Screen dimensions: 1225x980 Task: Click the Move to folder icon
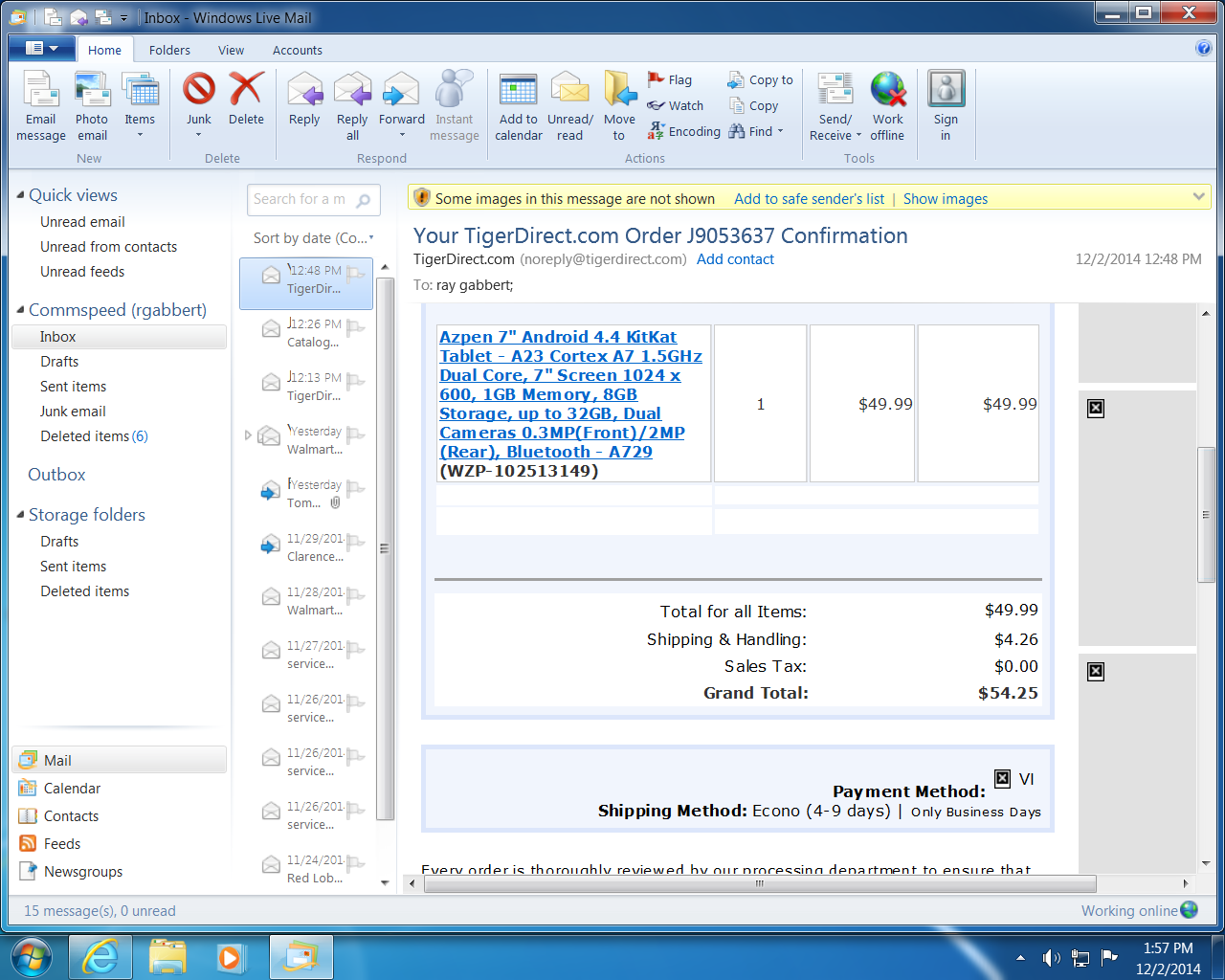(619, 107)
